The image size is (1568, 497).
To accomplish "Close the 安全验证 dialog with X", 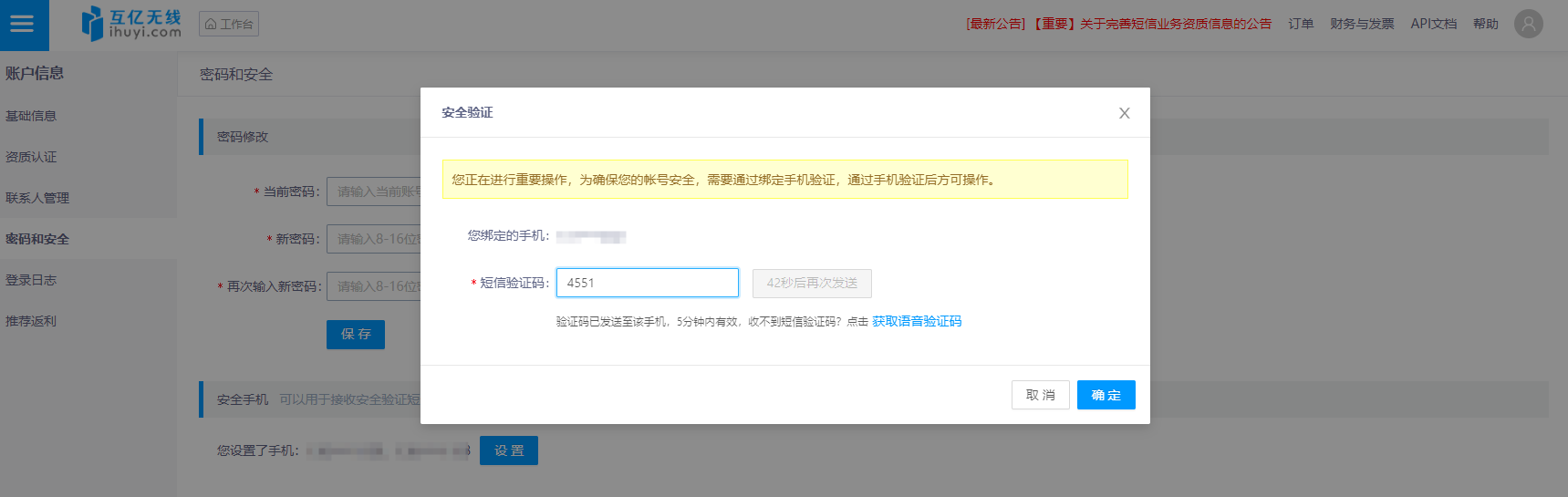I will tap(1124, 113).
